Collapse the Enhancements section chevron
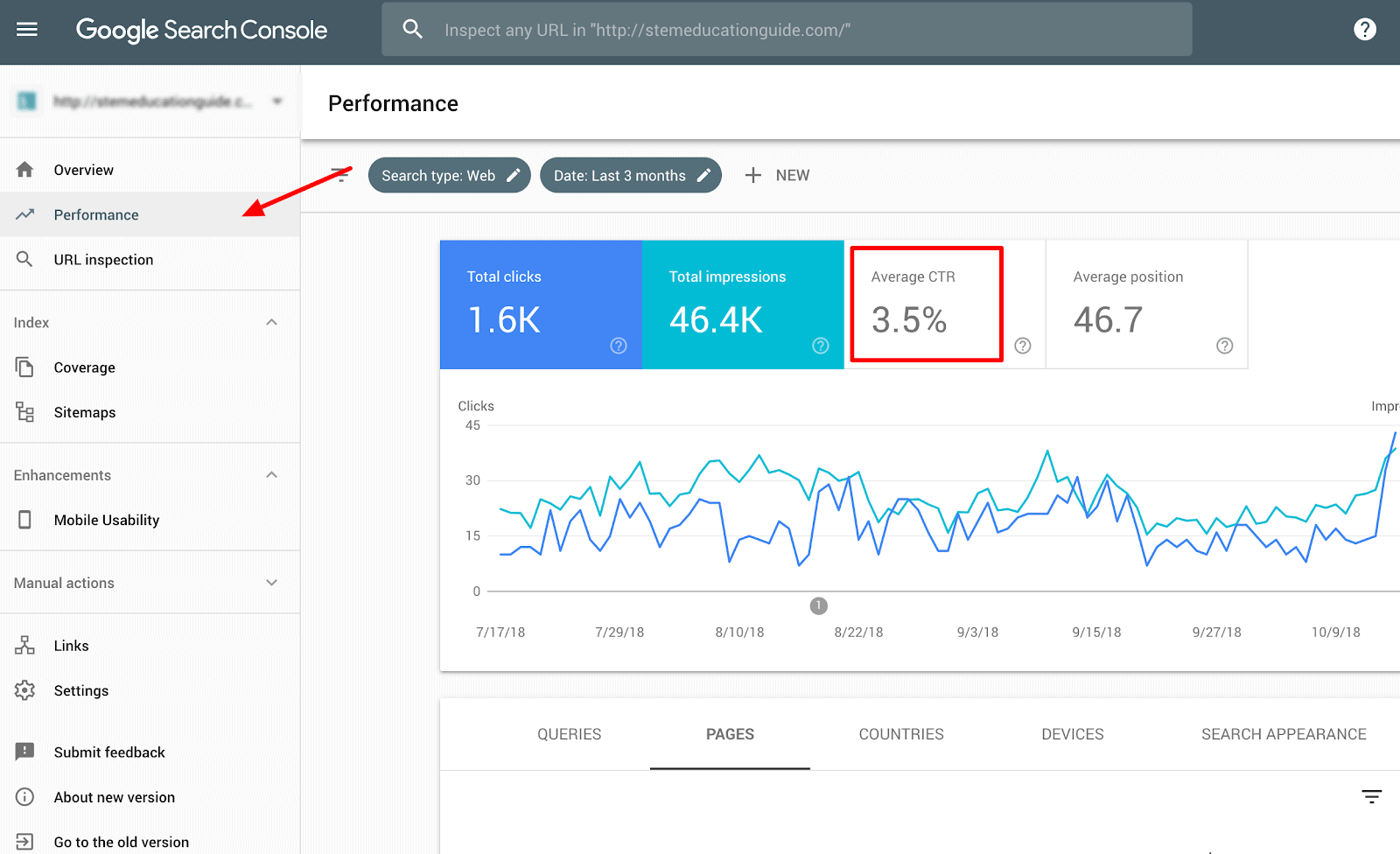The height and width of the screenshot is (854, 1400). click(x=272, y=474)
